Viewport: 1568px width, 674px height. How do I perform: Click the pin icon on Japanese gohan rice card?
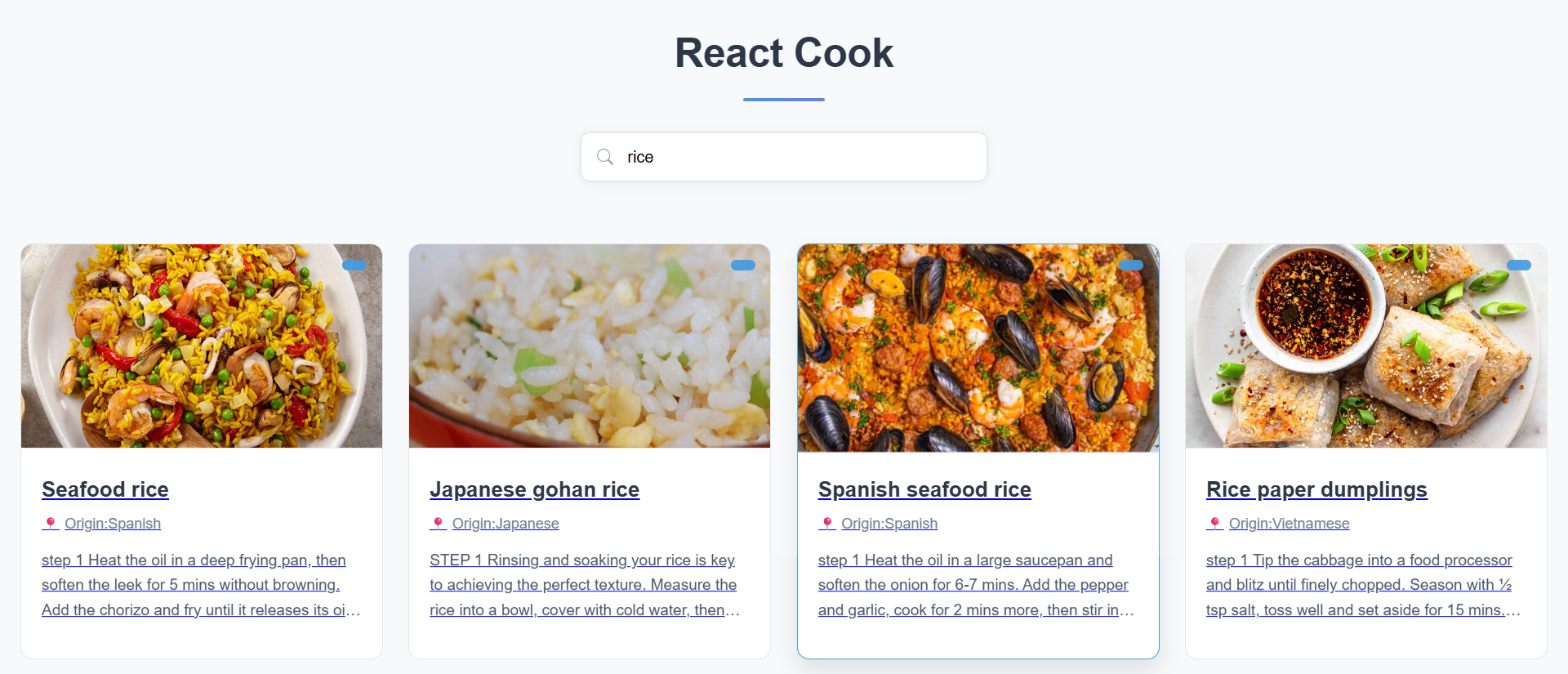pyautogui.click(x=439, y=524)
